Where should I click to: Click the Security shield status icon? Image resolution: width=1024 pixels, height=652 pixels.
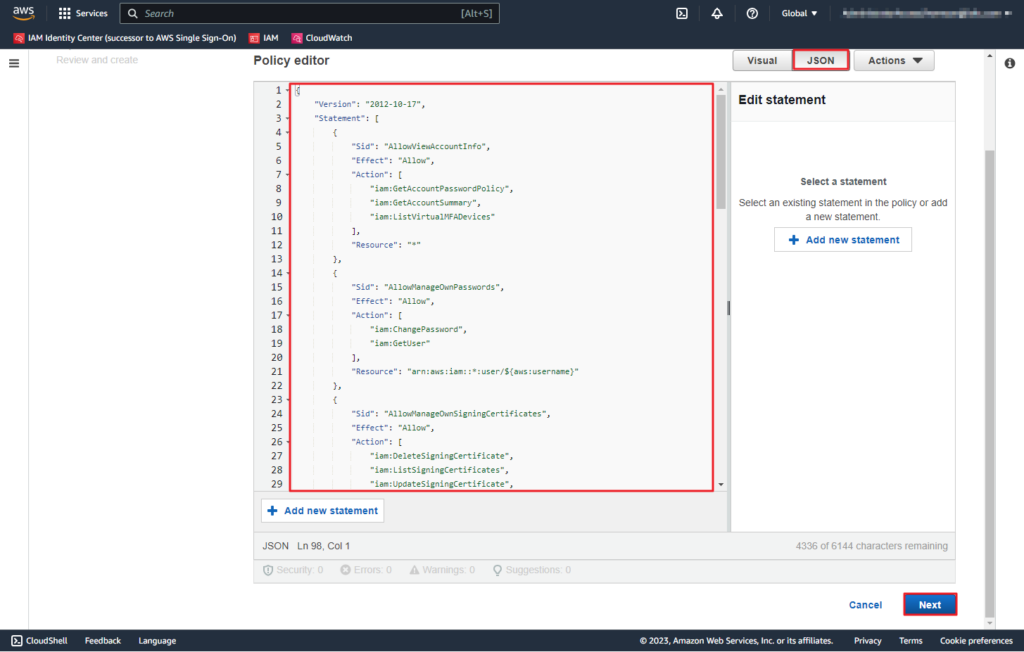click(x=268, y=570)
